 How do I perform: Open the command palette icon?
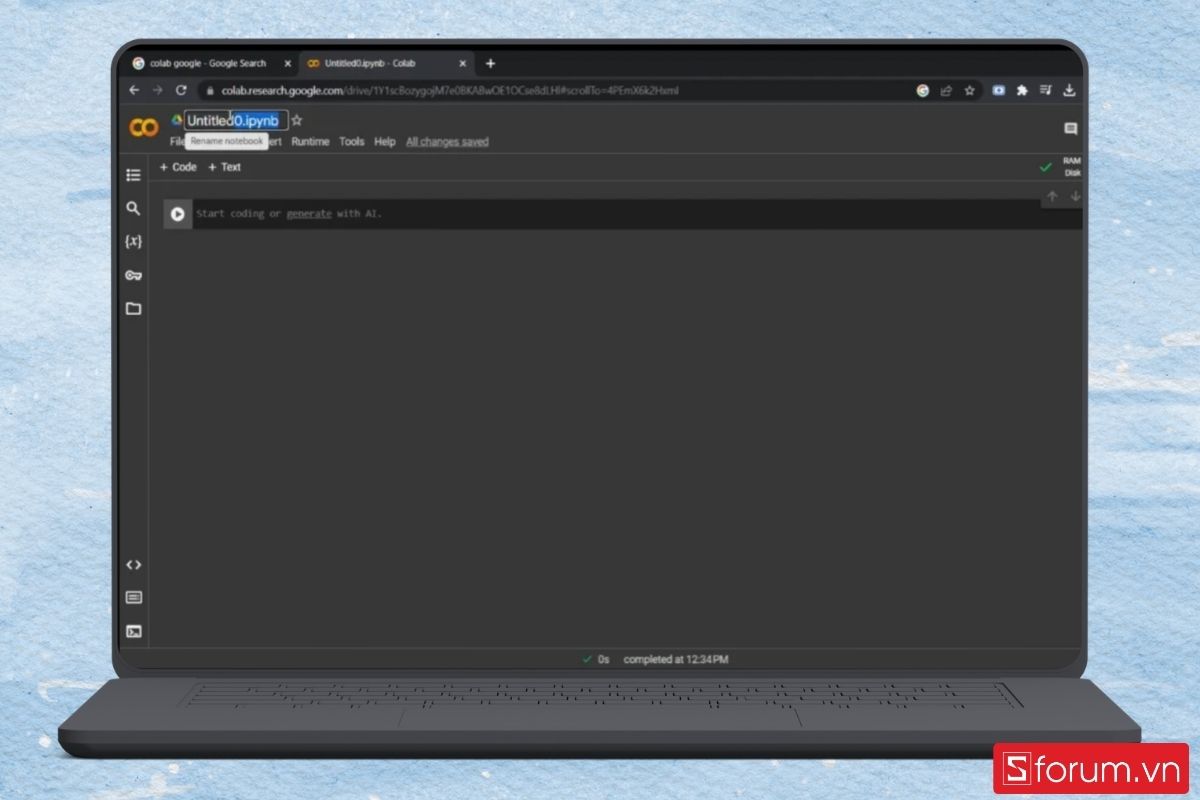click(133, 598)
